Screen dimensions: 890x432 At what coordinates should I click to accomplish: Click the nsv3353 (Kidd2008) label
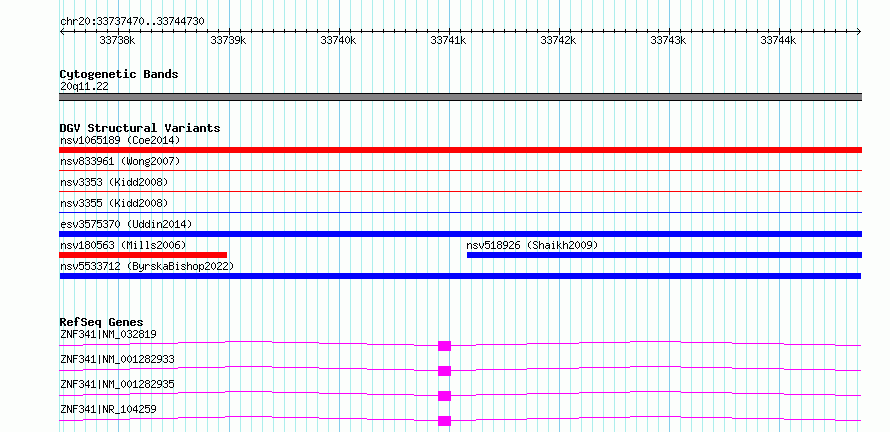point(114,182)
